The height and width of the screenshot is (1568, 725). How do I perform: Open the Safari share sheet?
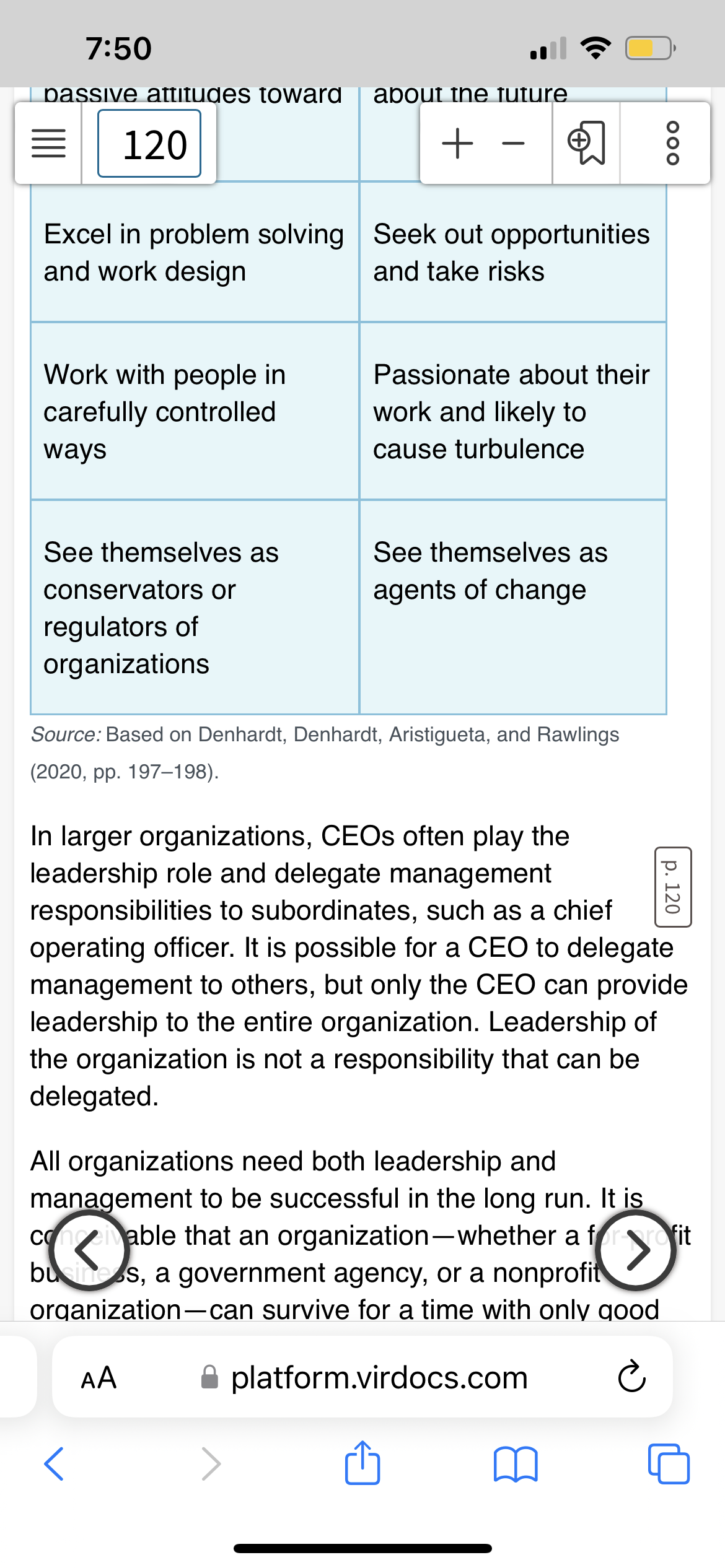click(362, 1463)
